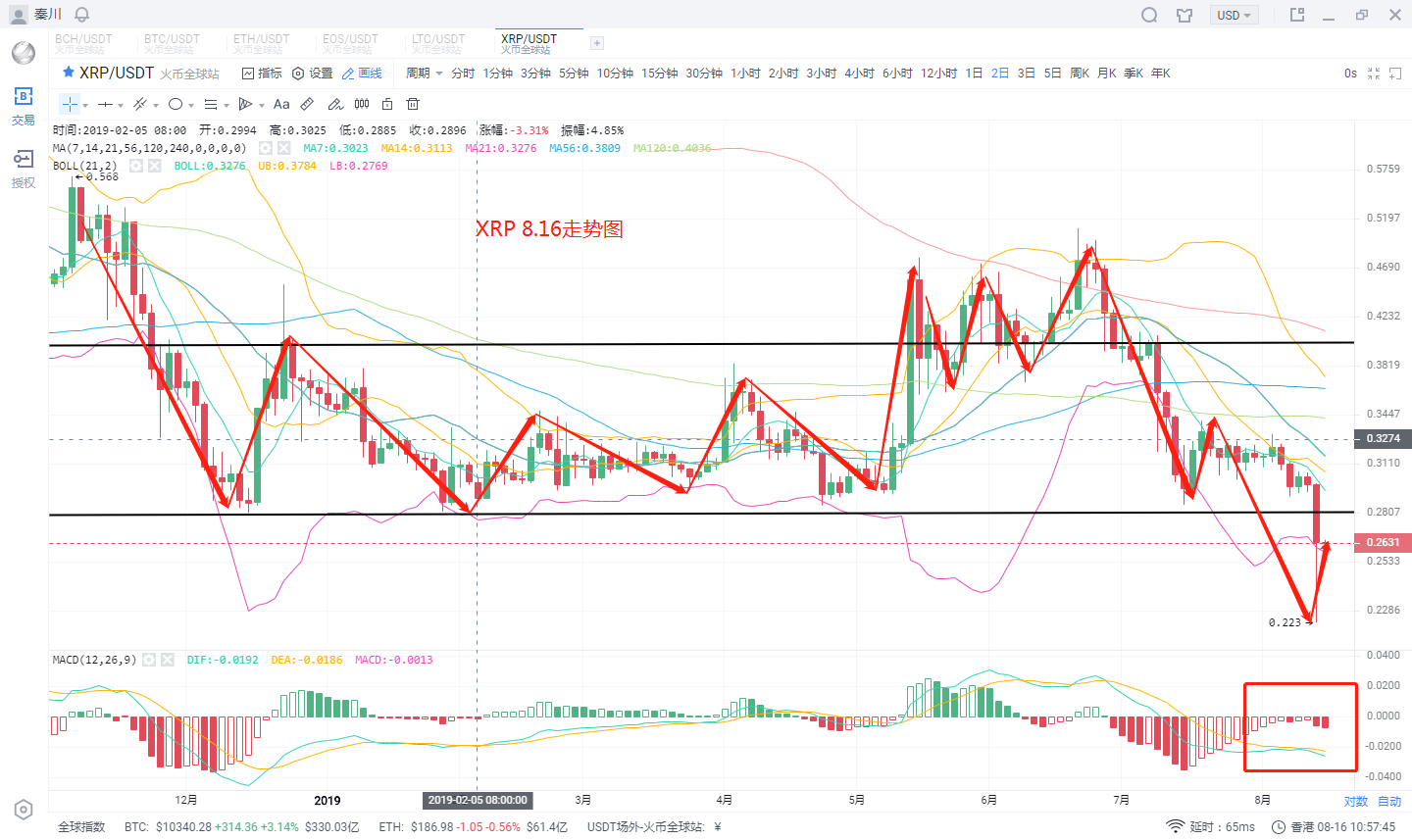Expand the Fibonacci tool dropdown arrow
This screenshot has width=1412, height=840.
[227, 105]
